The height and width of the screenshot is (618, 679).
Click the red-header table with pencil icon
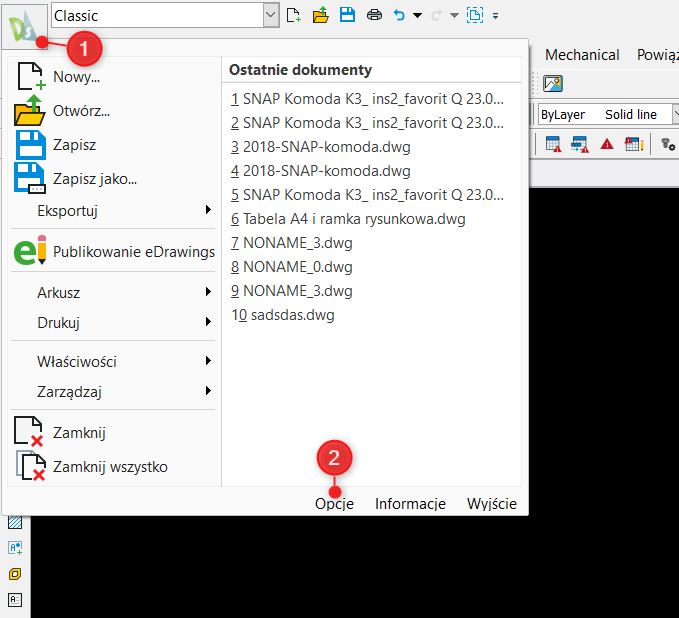[x=634, y=144]
